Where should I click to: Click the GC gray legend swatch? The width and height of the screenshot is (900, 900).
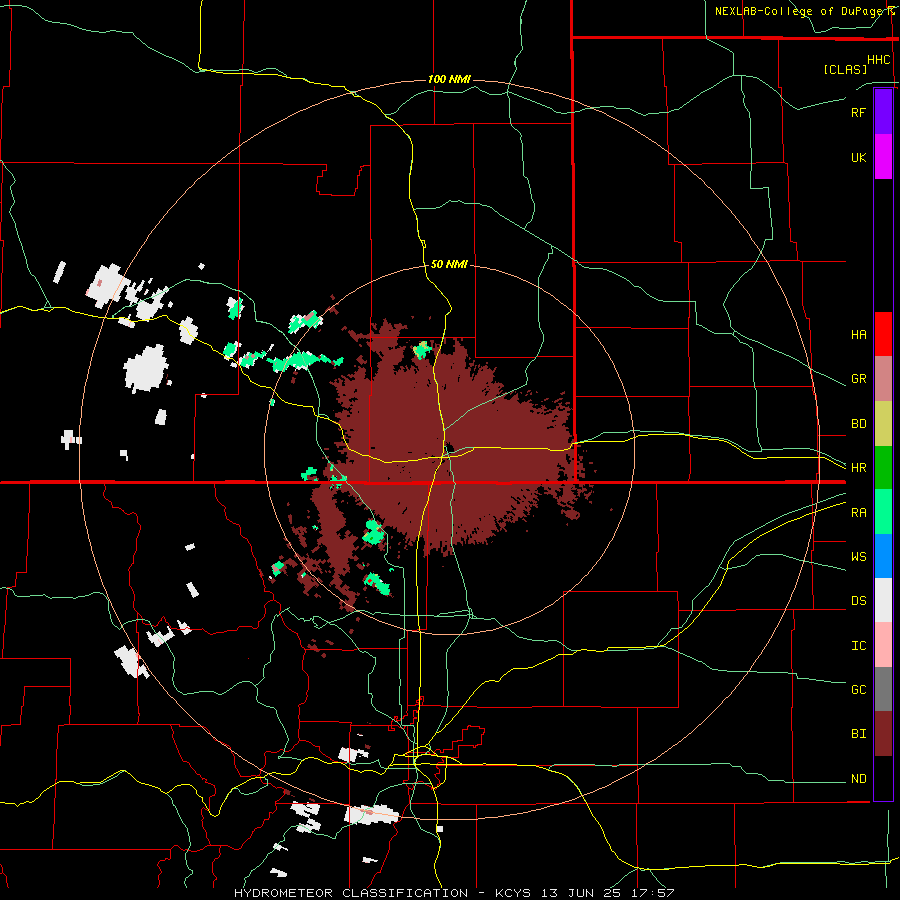883,689
